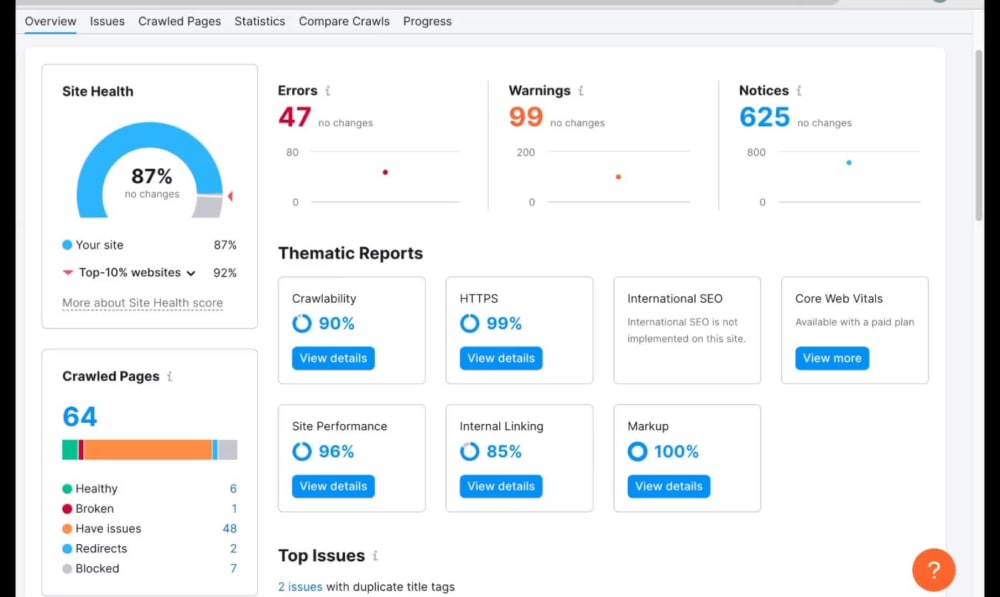
Task: Click the Site Performance 96% score
Action: tap(336, 452)
